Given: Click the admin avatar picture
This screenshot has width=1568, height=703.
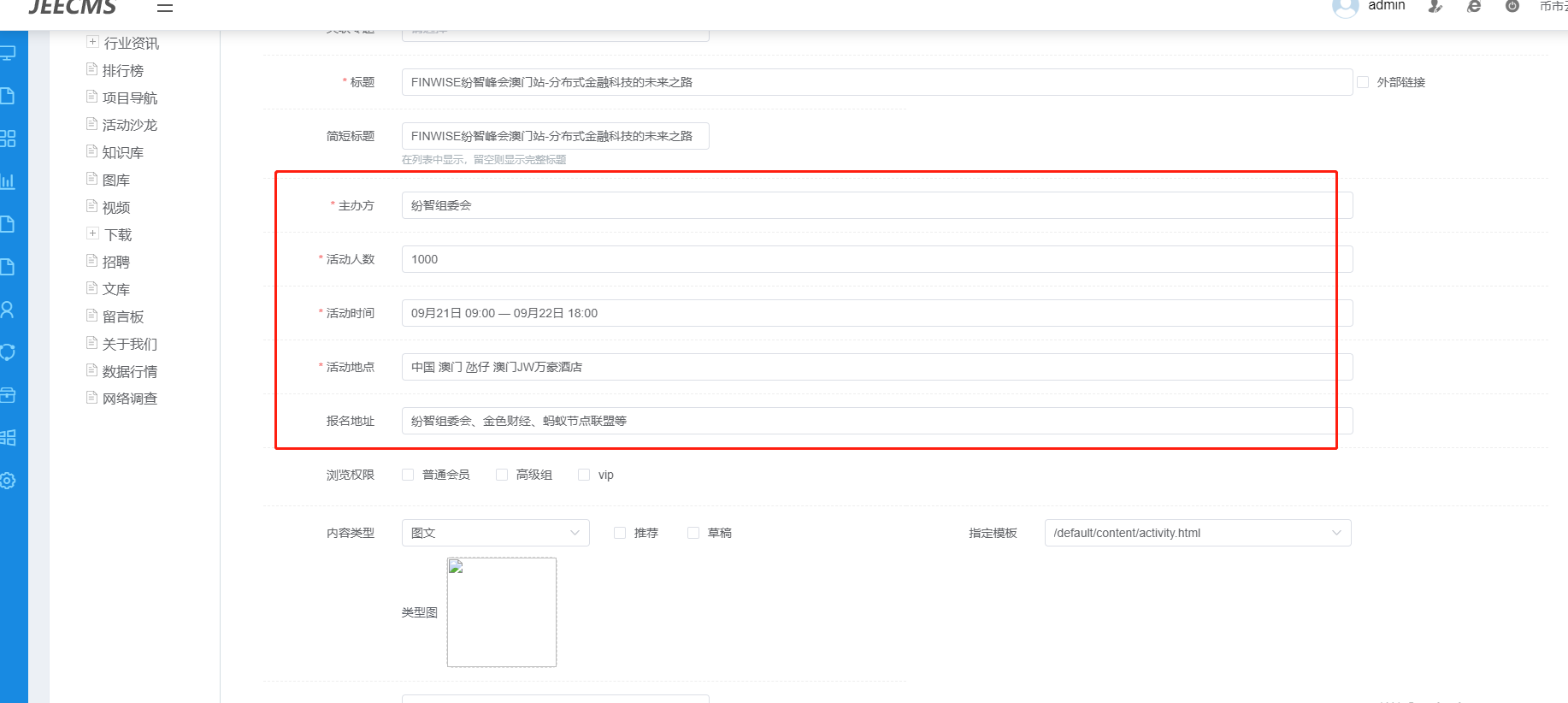Looking at the screenshot, I should tap(1345, 8).
